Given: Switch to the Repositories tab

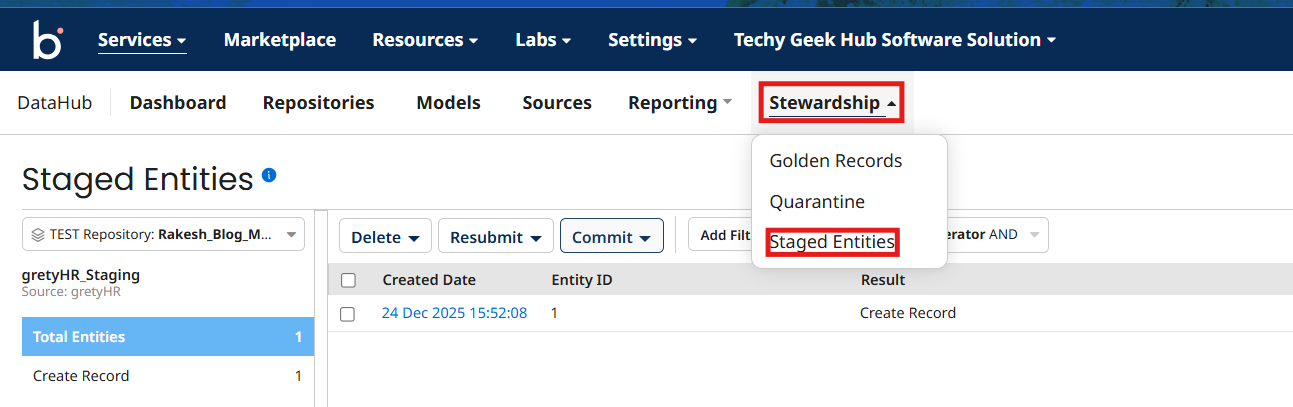Looking at the screenshot, I should tap(318, 103).
